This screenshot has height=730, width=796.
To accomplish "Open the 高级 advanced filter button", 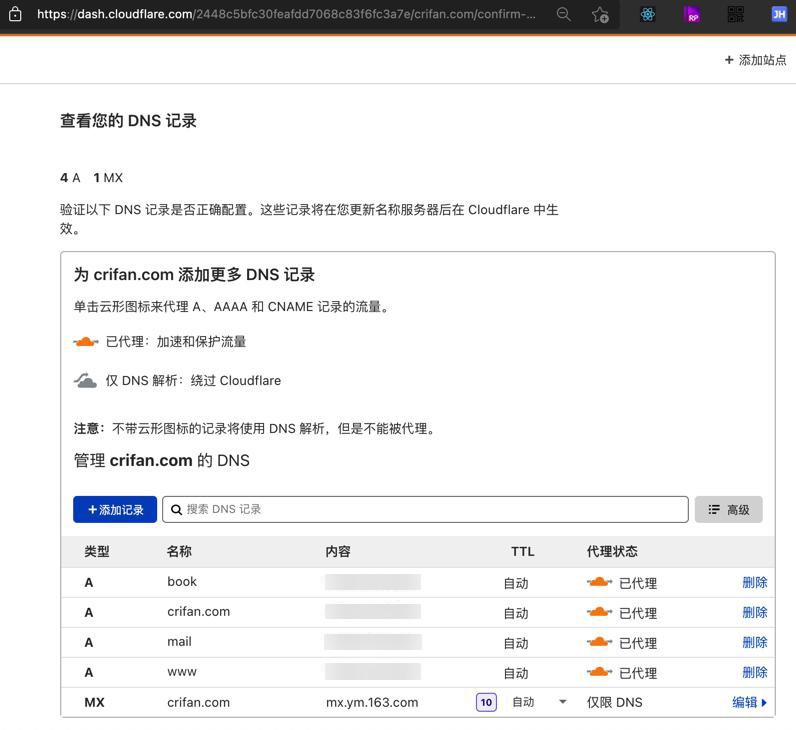I will (x=728, y=509).
